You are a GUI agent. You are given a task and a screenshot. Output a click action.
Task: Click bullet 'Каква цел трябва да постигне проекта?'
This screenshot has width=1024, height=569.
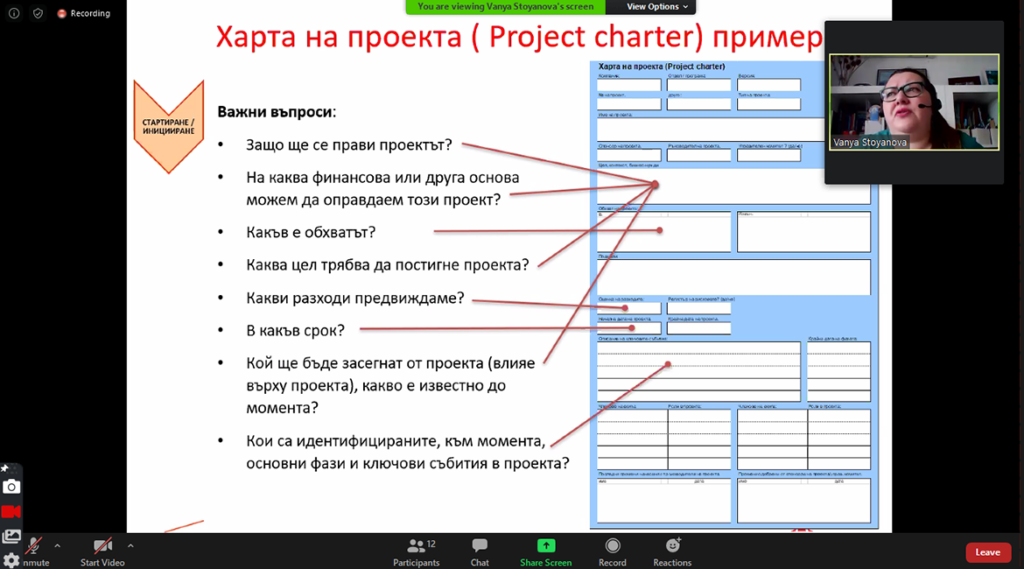387,265
